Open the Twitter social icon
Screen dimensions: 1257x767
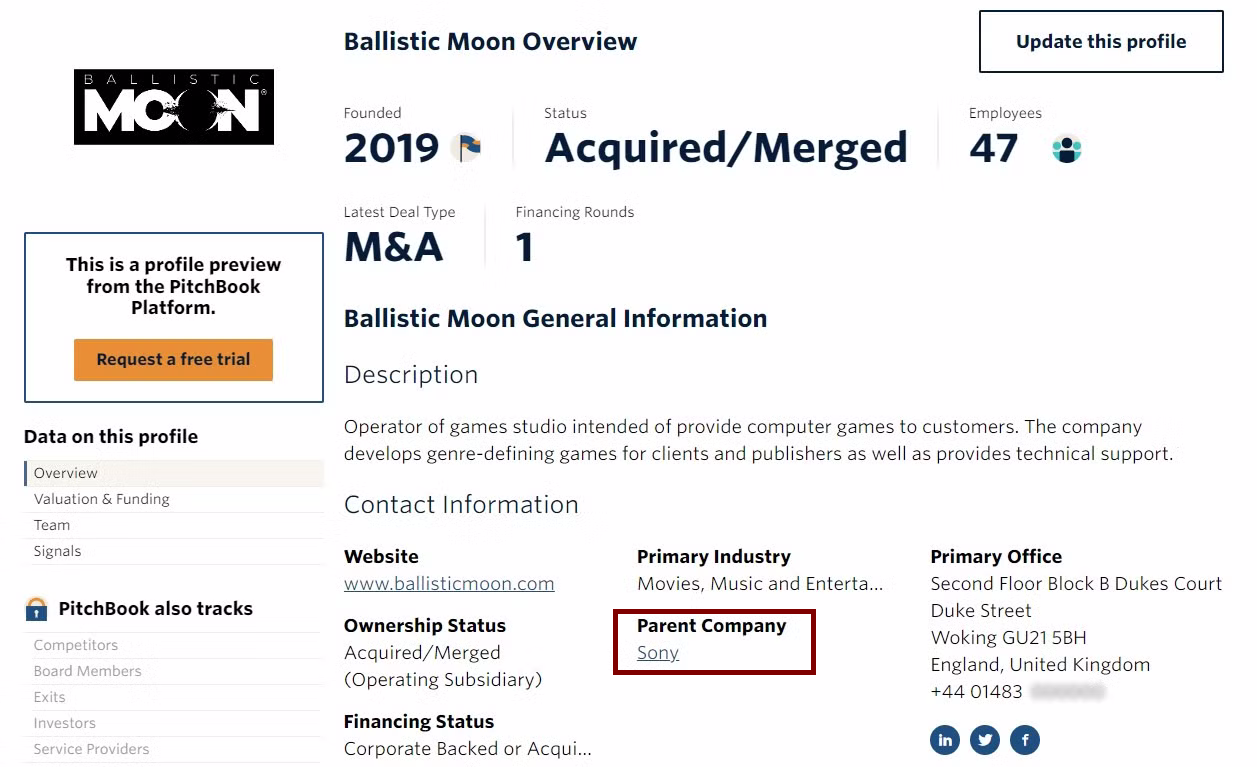[x=985, y=740]
